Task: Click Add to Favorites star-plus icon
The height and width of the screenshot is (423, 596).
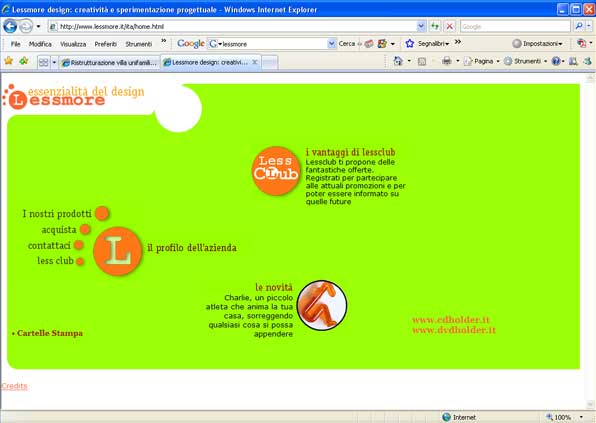Action: click(24, 61)
